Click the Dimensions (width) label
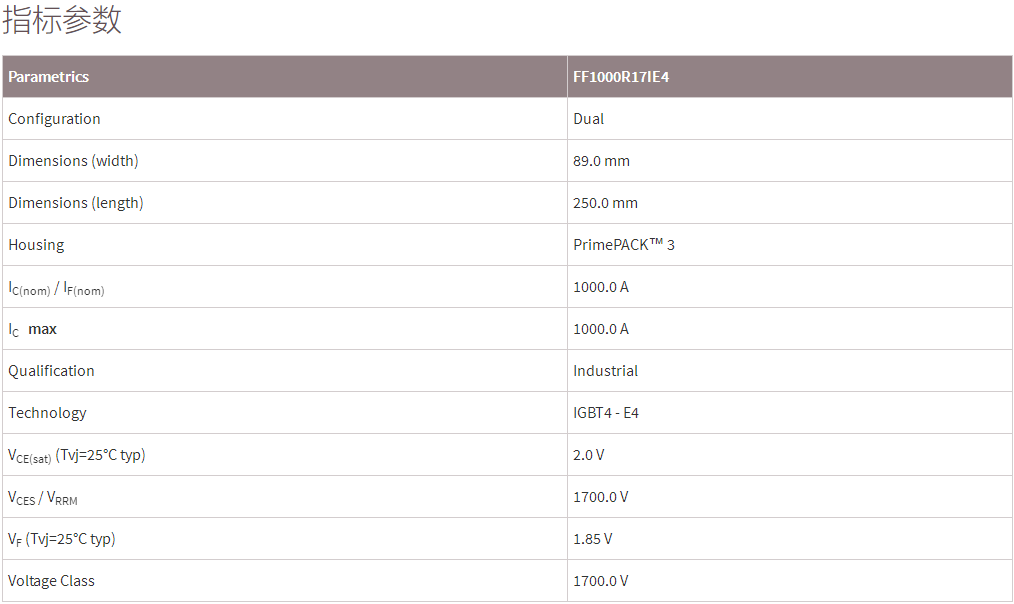 73,161
